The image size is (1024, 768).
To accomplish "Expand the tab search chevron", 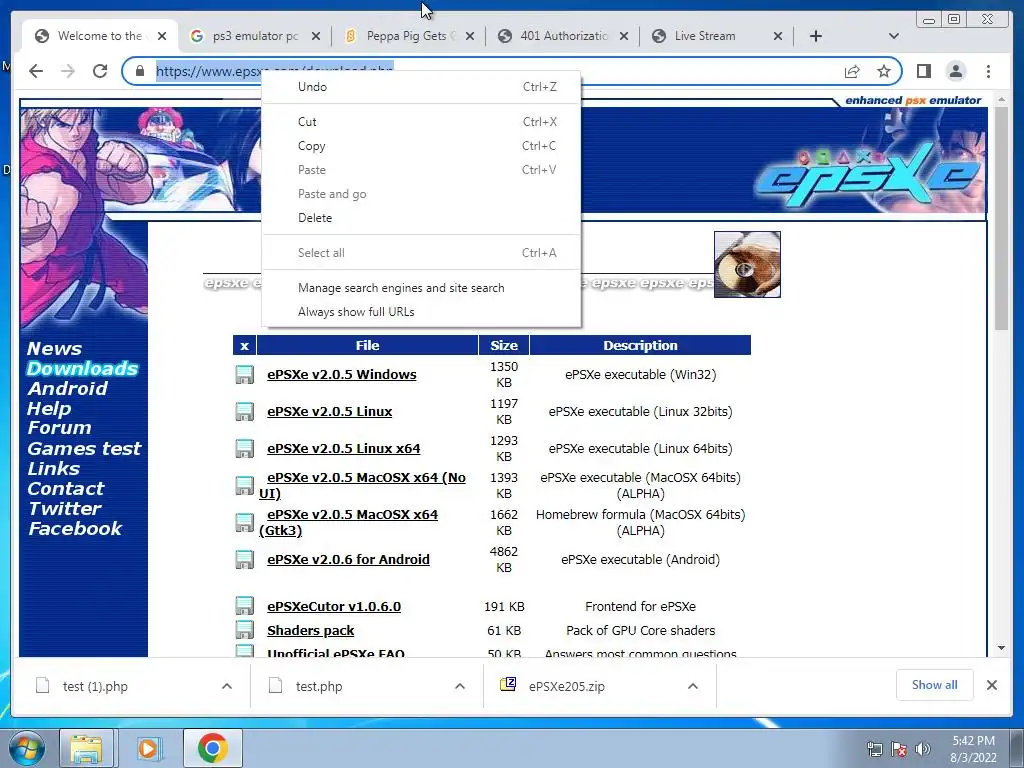I will (x=893, y=36).
